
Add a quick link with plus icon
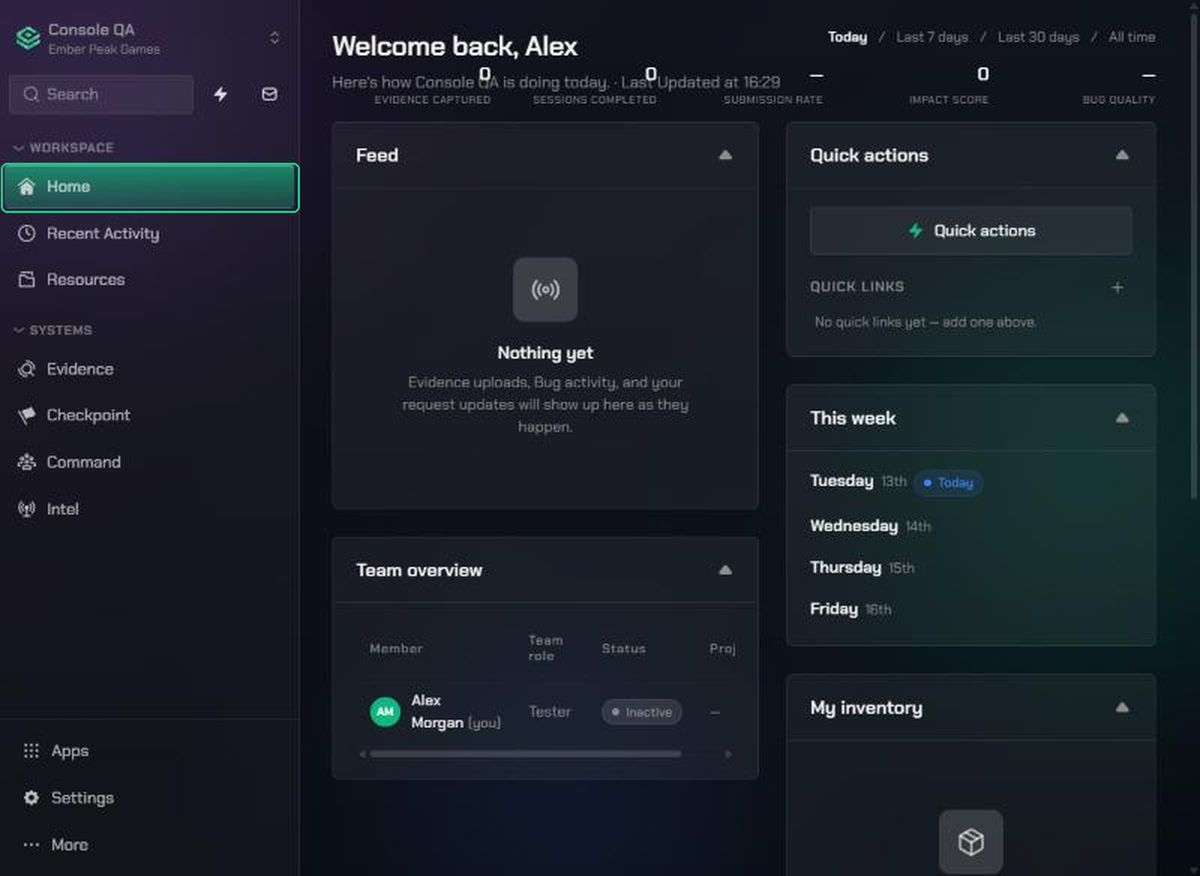pyautogui.click(x=1118, y=287)
